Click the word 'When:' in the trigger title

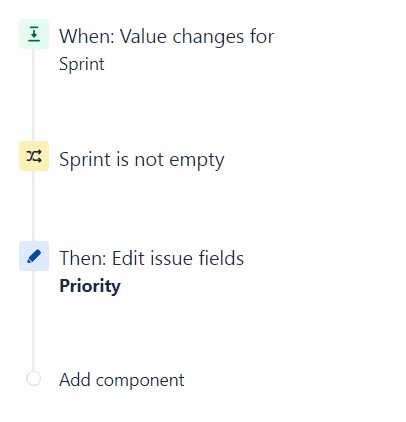click(x=87, y=36)
